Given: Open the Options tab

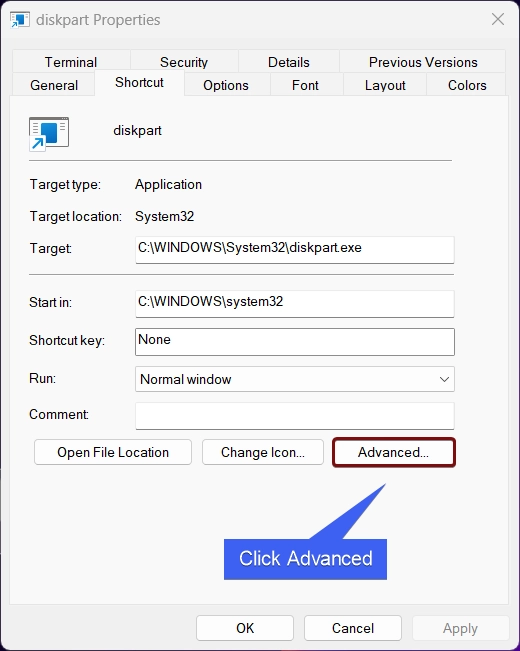Looking at the screenshot, I should coord(226,85).
